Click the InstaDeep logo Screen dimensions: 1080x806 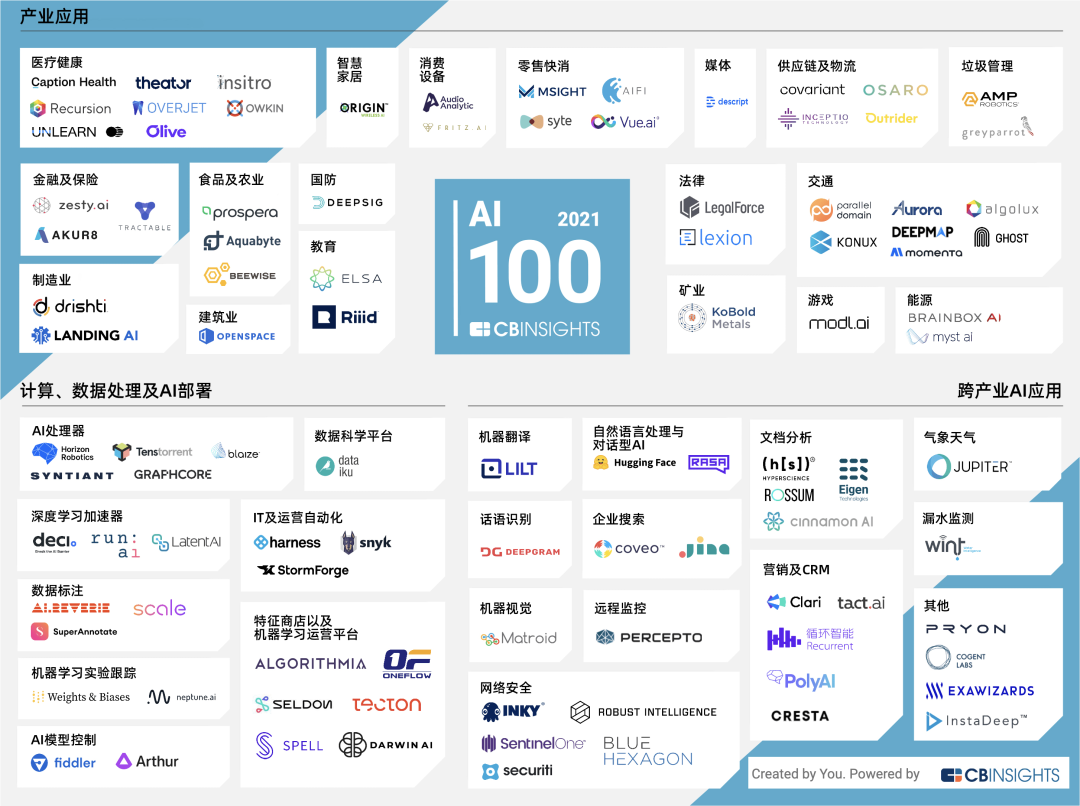click(977, 721)
